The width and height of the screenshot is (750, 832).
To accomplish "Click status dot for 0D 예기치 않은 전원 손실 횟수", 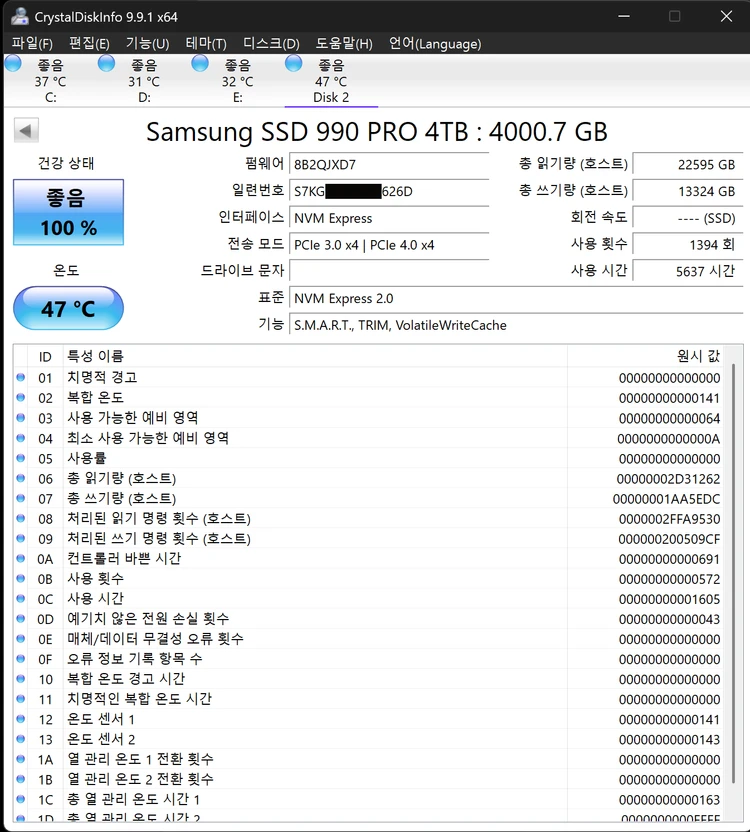I will (x=21, y=619).
